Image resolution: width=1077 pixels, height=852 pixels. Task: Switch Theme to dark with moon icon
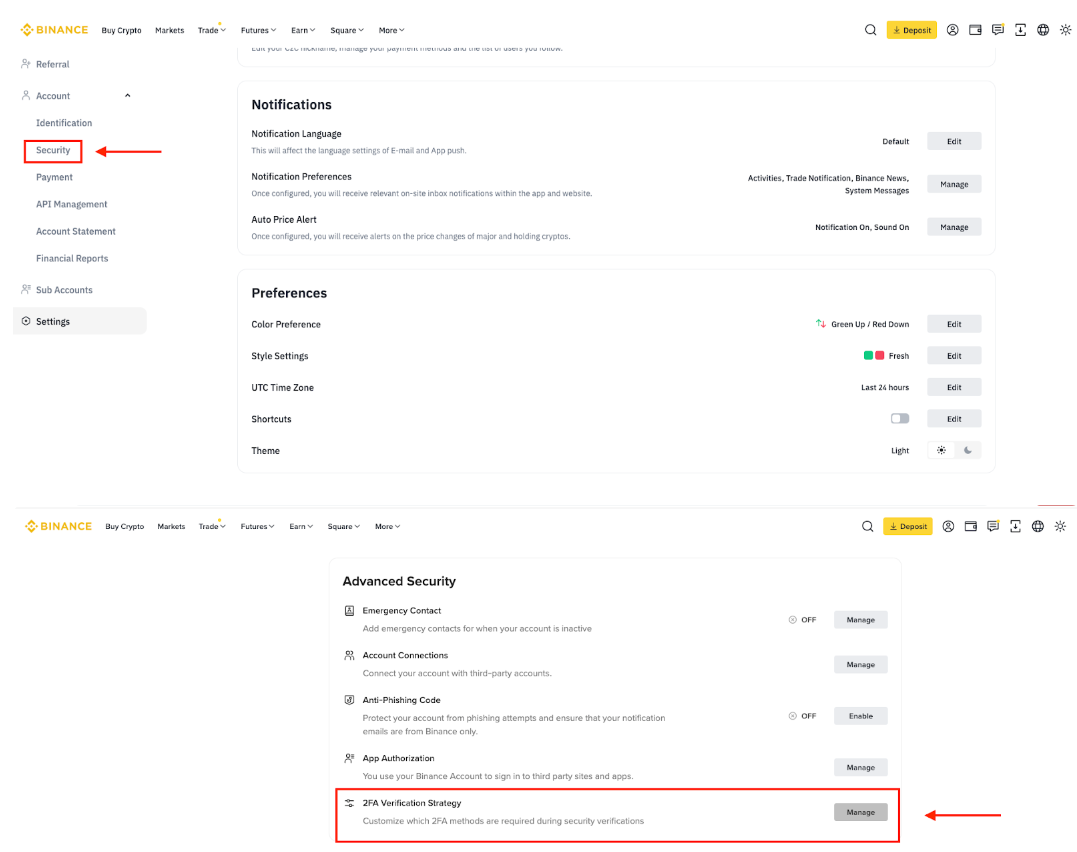[x=968, y=451]
